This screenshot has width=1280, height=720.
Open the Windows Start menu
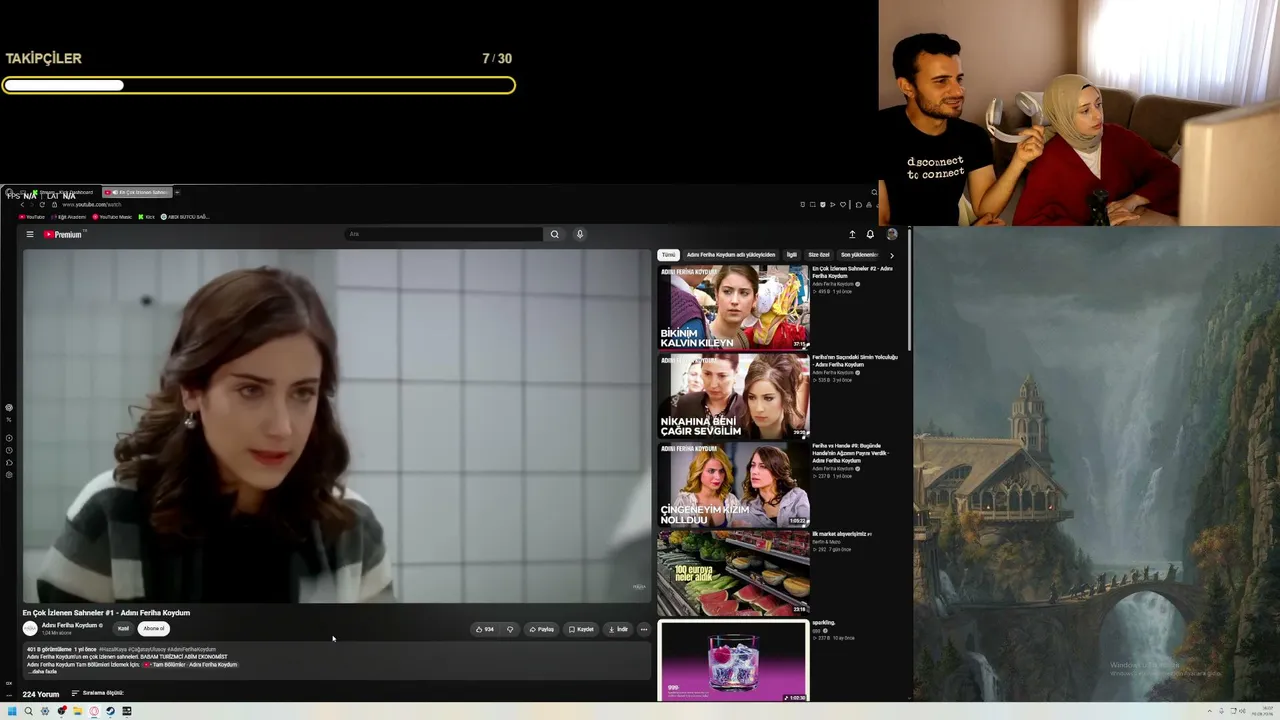12,711
